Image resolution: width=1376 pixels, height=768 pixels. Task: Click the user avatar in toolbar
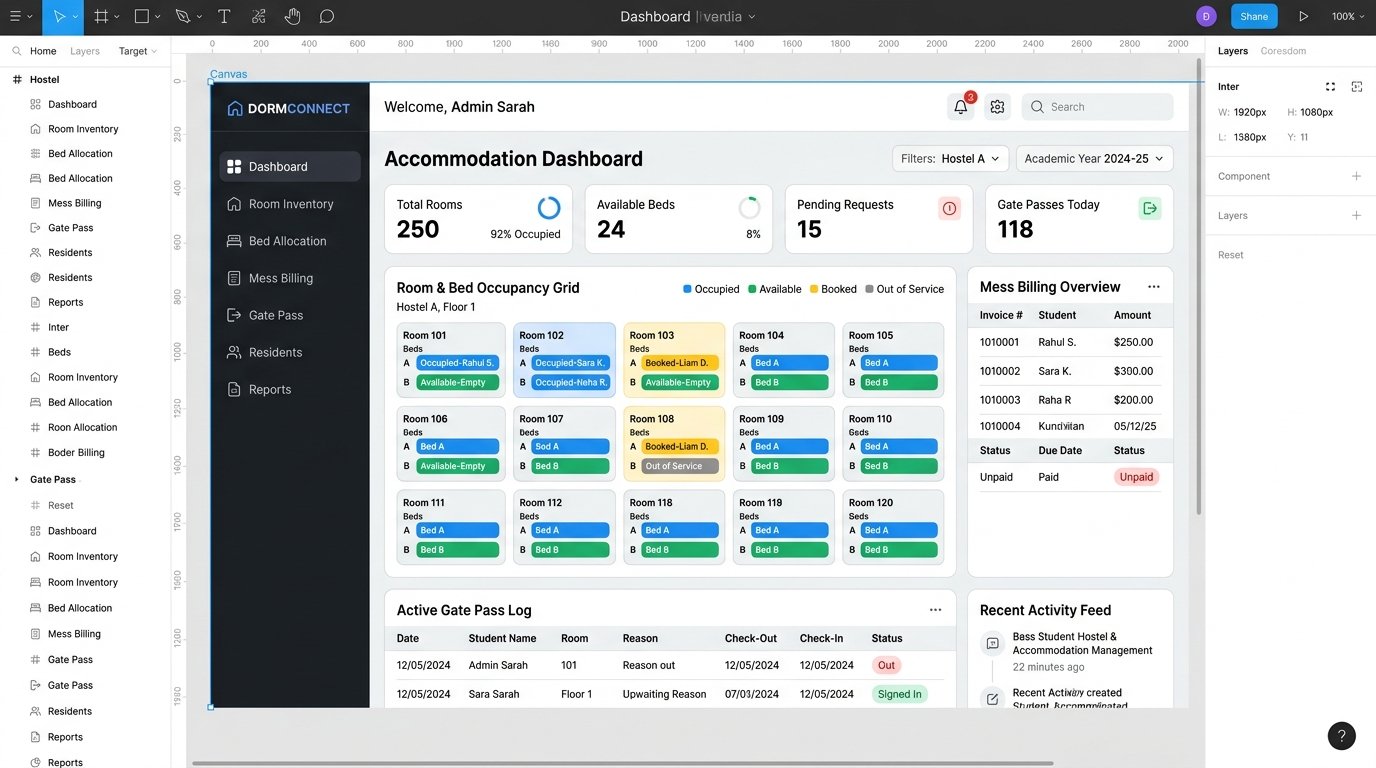click(1206, 16)
